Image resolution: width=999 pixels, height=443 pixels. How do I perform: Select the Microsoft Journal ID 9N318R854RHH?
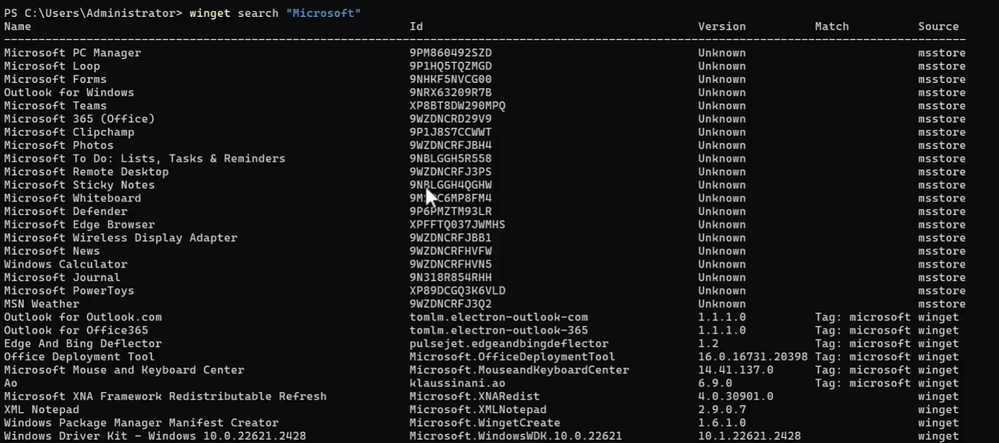[450, 277]
